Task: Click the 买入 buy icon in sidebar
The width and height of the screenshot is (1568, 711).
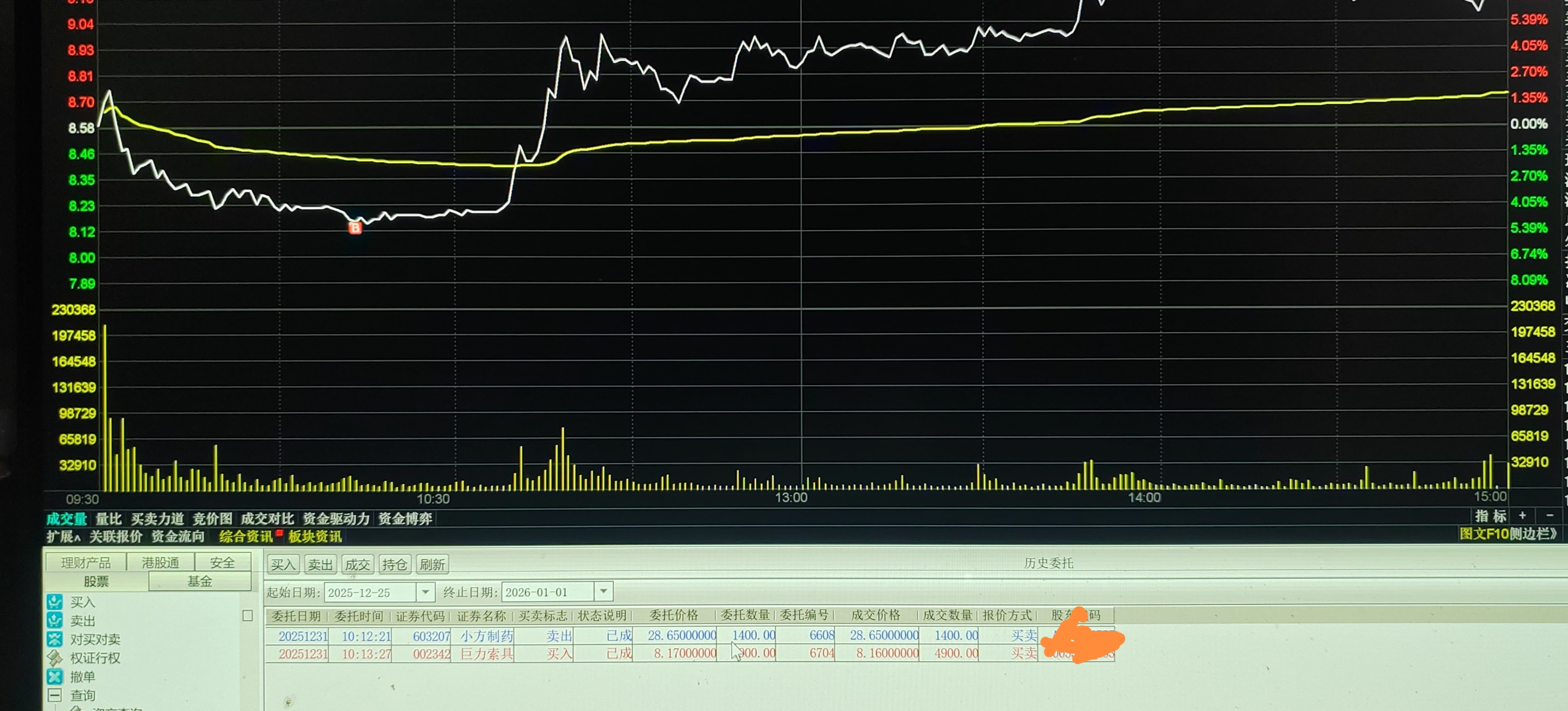Action: (55, 602)
